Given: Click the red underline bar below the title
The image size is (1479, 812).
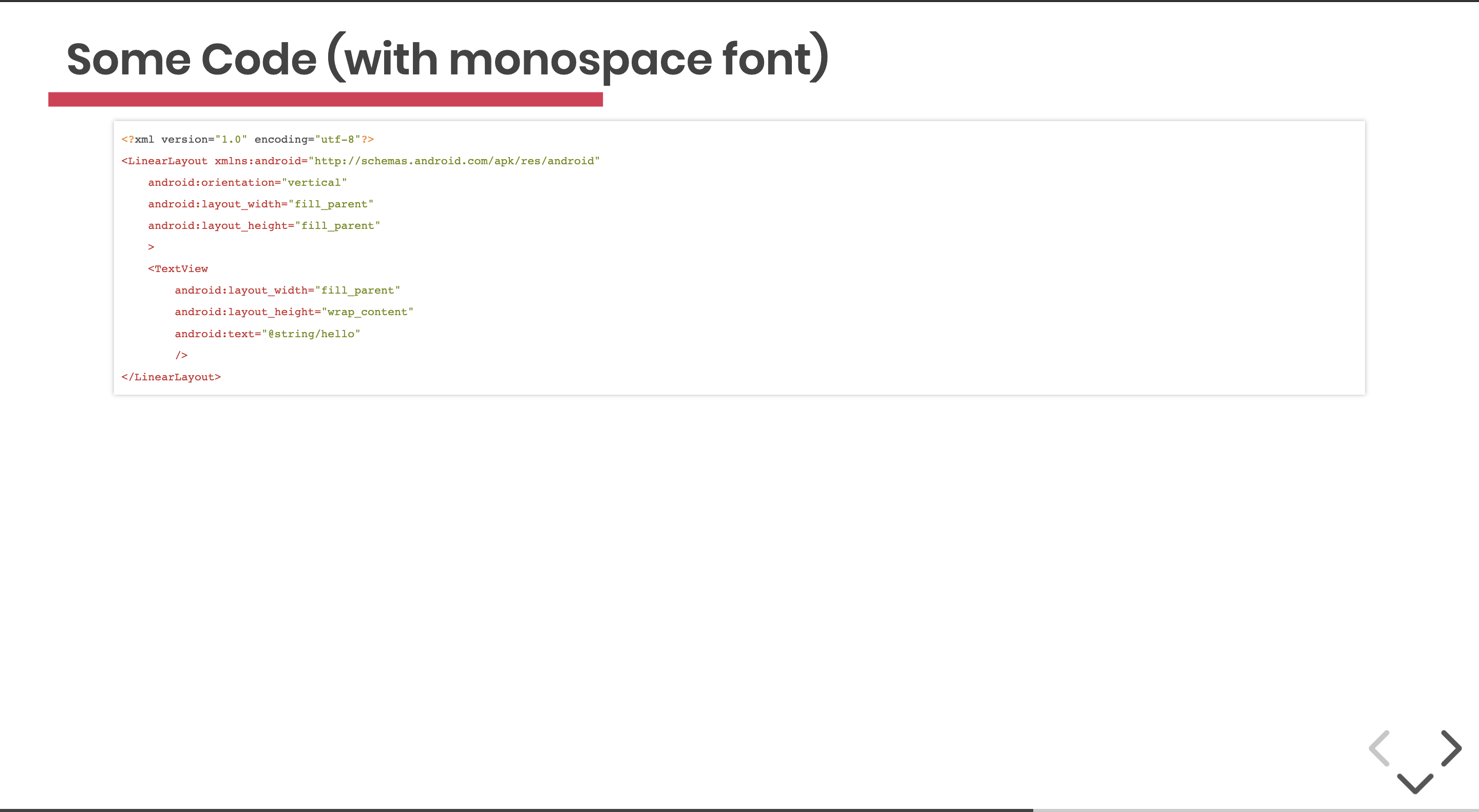Looking at the screenshot, I should (x=325, y=99).
